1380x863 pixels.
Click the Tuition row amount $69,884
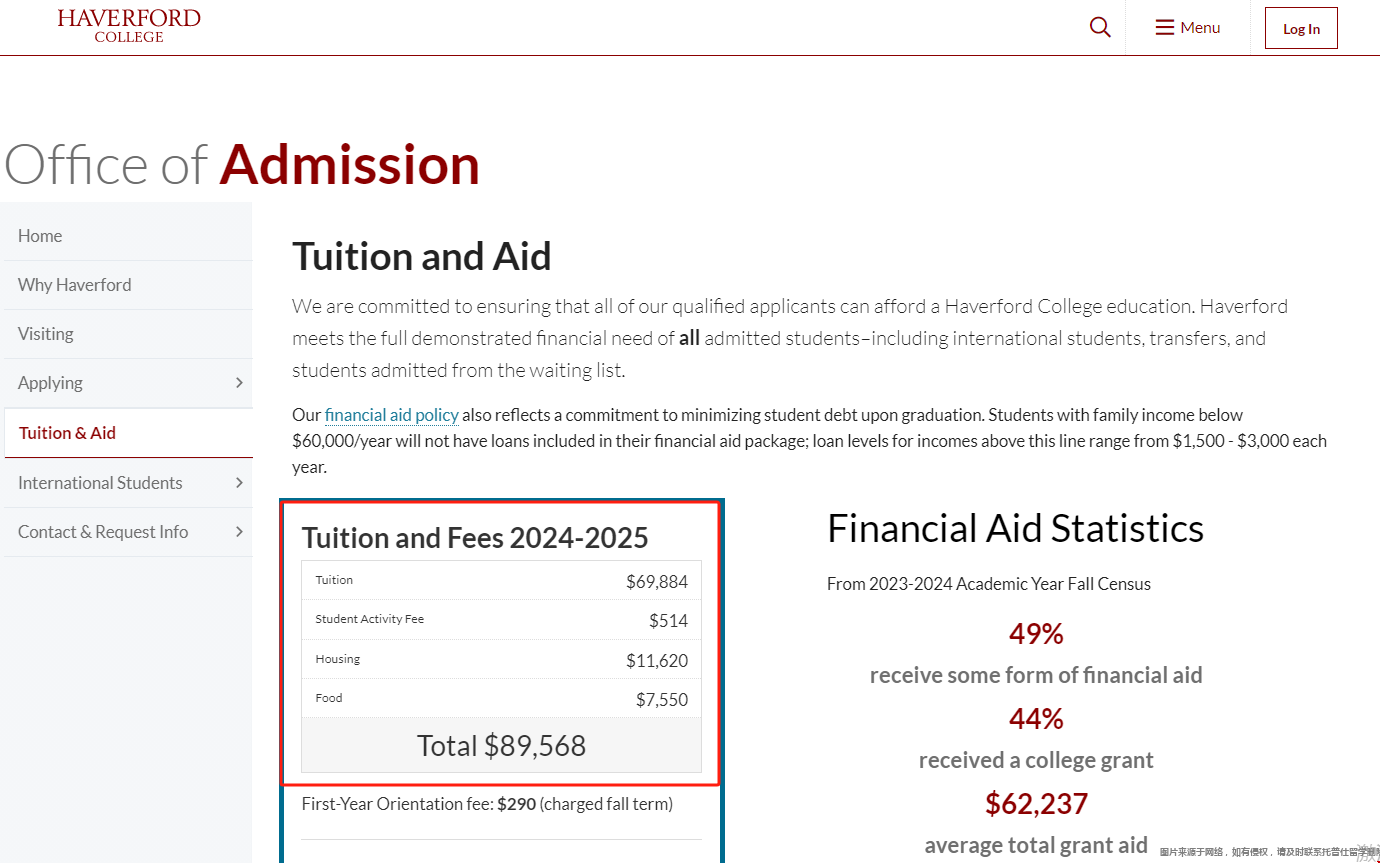(x=657, y=581)
